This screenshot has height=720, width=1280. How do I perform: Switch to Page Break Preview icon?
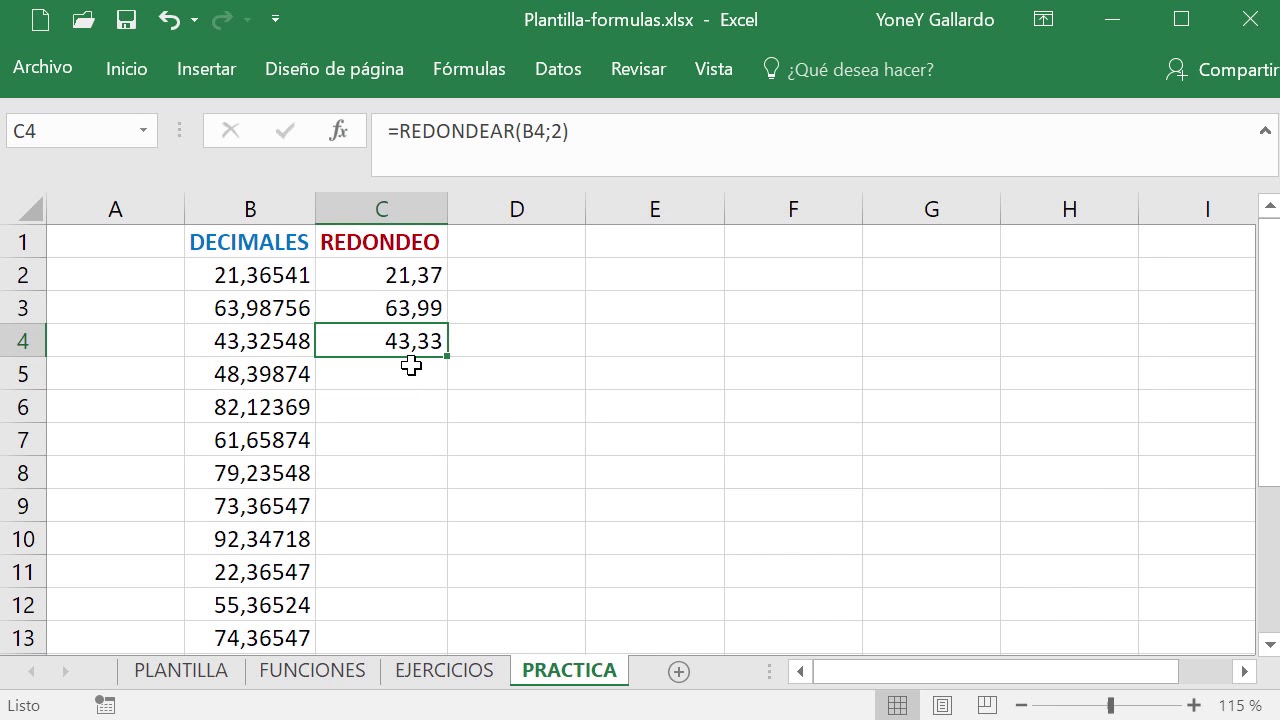pyautogui.click(x=986, y=705)
